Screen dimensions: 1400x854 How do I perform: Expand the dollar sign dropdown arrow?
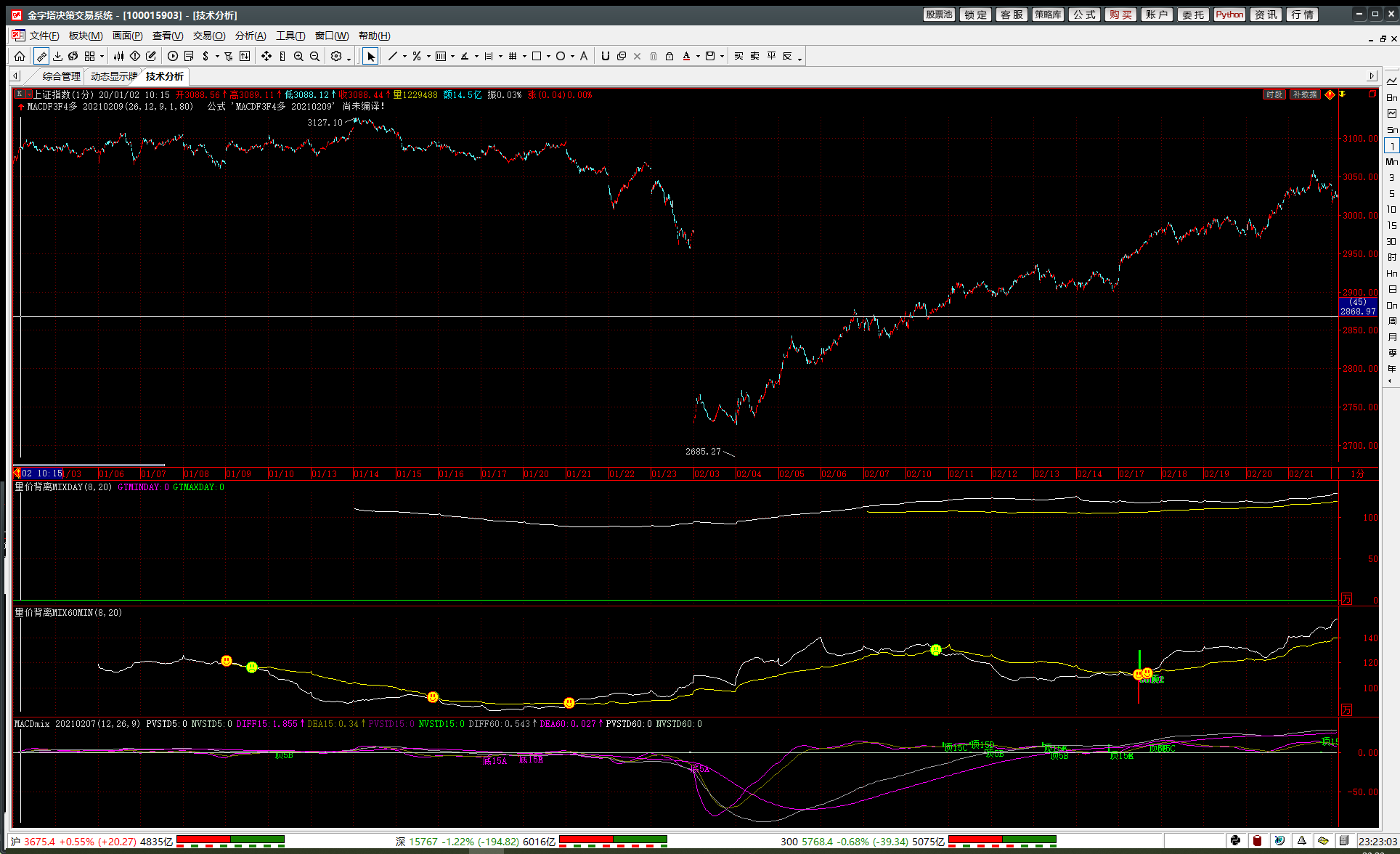point(217,57)
